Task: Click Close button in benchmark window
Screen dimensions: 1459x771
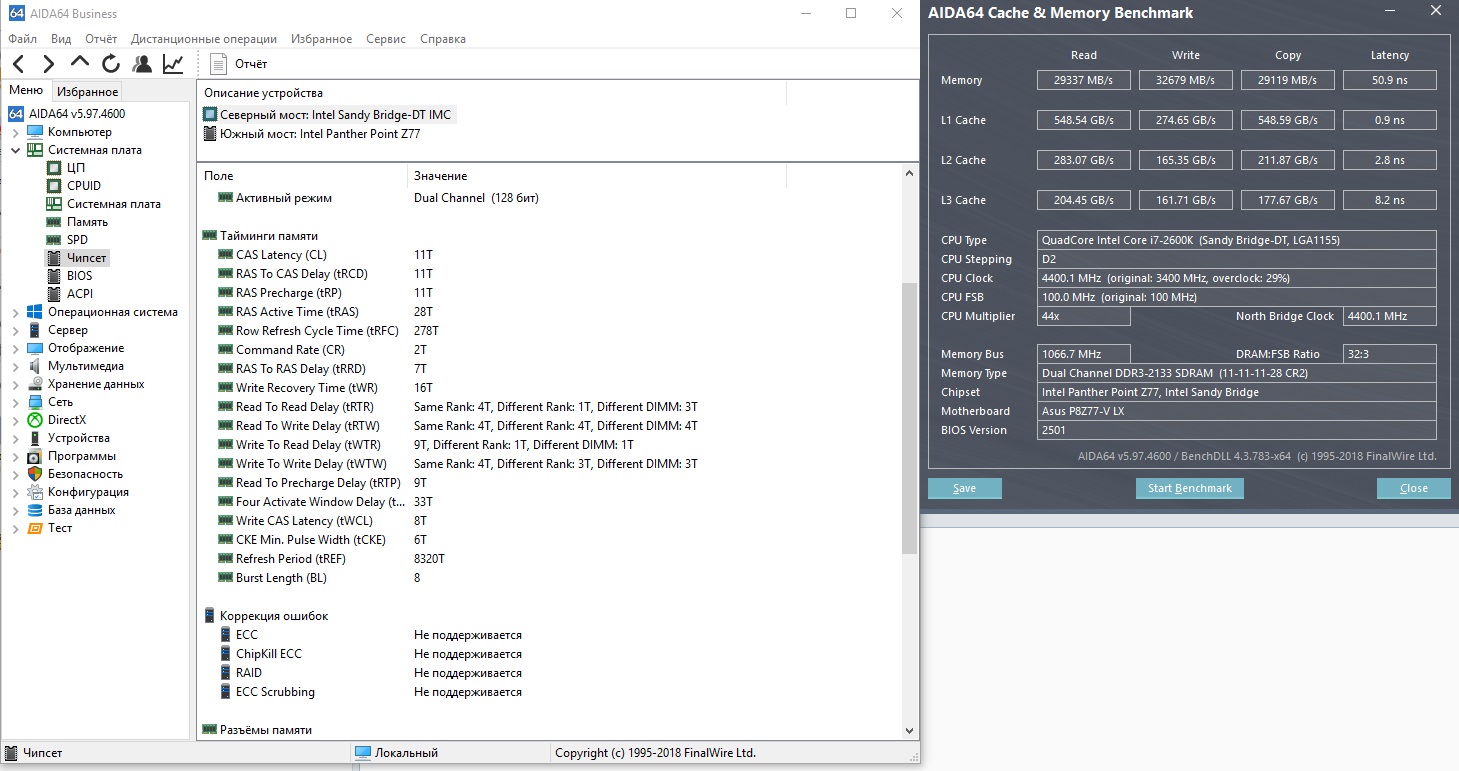Action: [1414, 488]
